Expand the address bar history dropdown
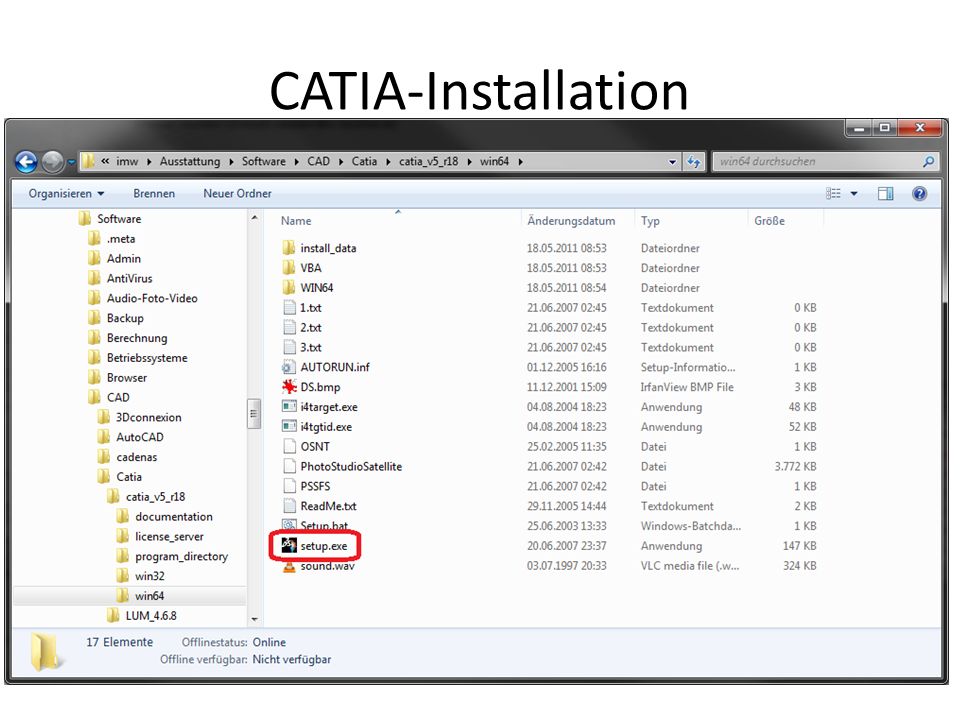 [x=672, y=162]
